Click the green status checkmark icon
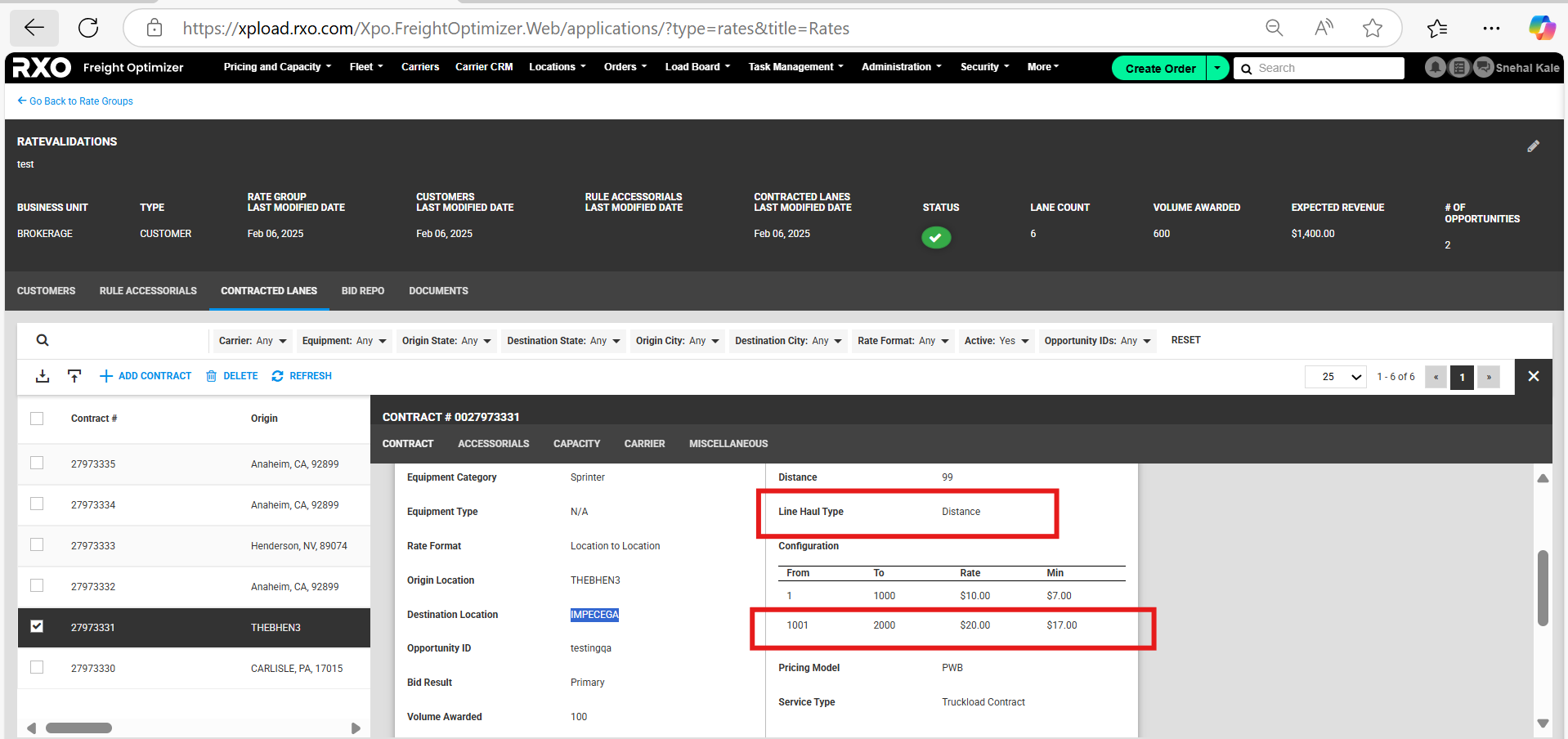The image size is (1568, 739). tap(936, 237)
